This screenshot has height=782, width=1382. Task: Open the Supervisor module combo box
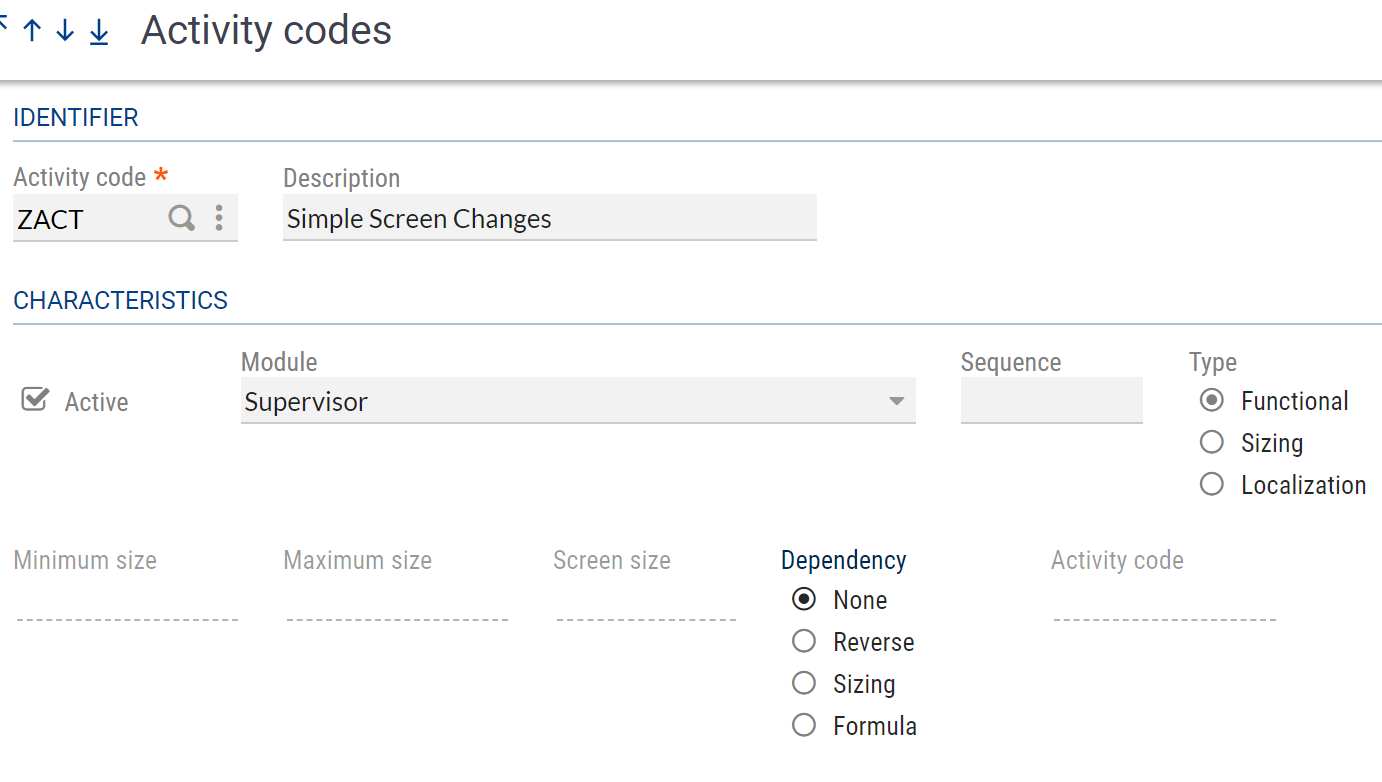560,402
